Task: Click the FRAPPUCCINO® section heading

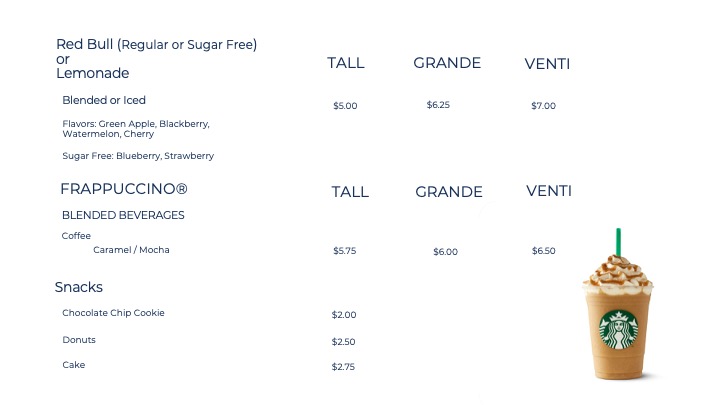Action: [x=124, y=189]
